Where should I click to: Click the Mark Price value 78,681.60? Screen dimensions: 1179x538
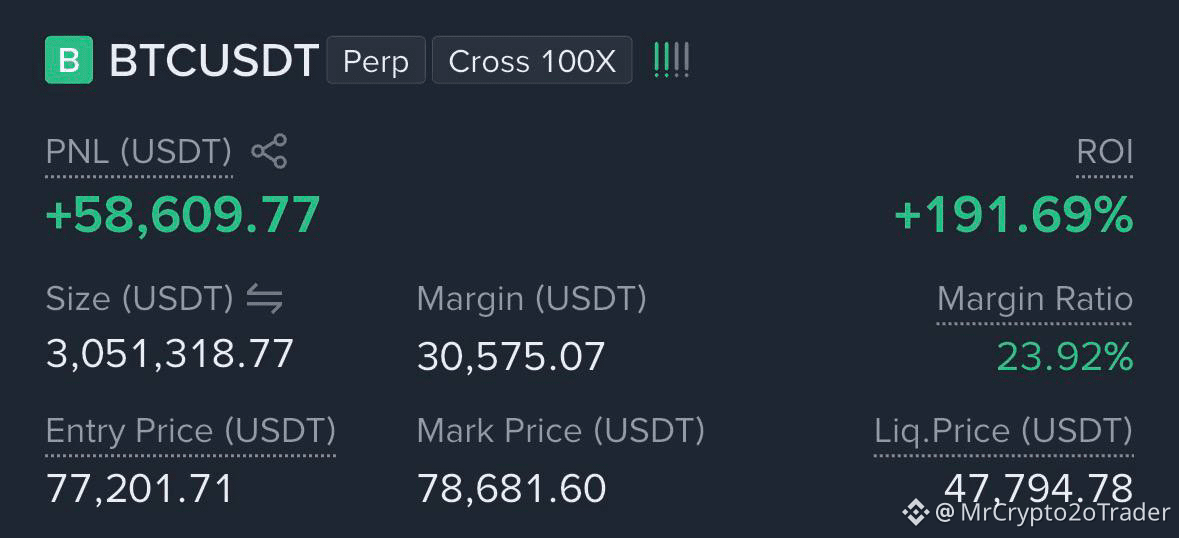click(511, 488)
